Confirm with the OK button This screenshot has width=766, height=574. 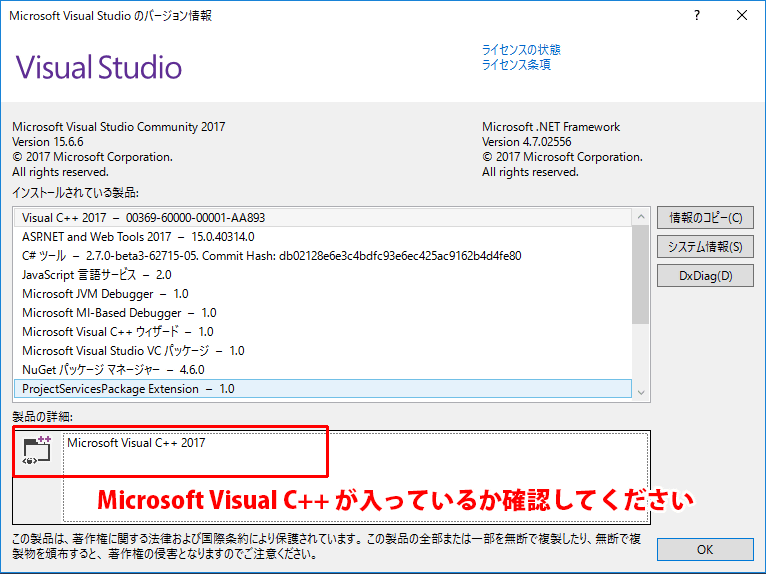point(705,550)
